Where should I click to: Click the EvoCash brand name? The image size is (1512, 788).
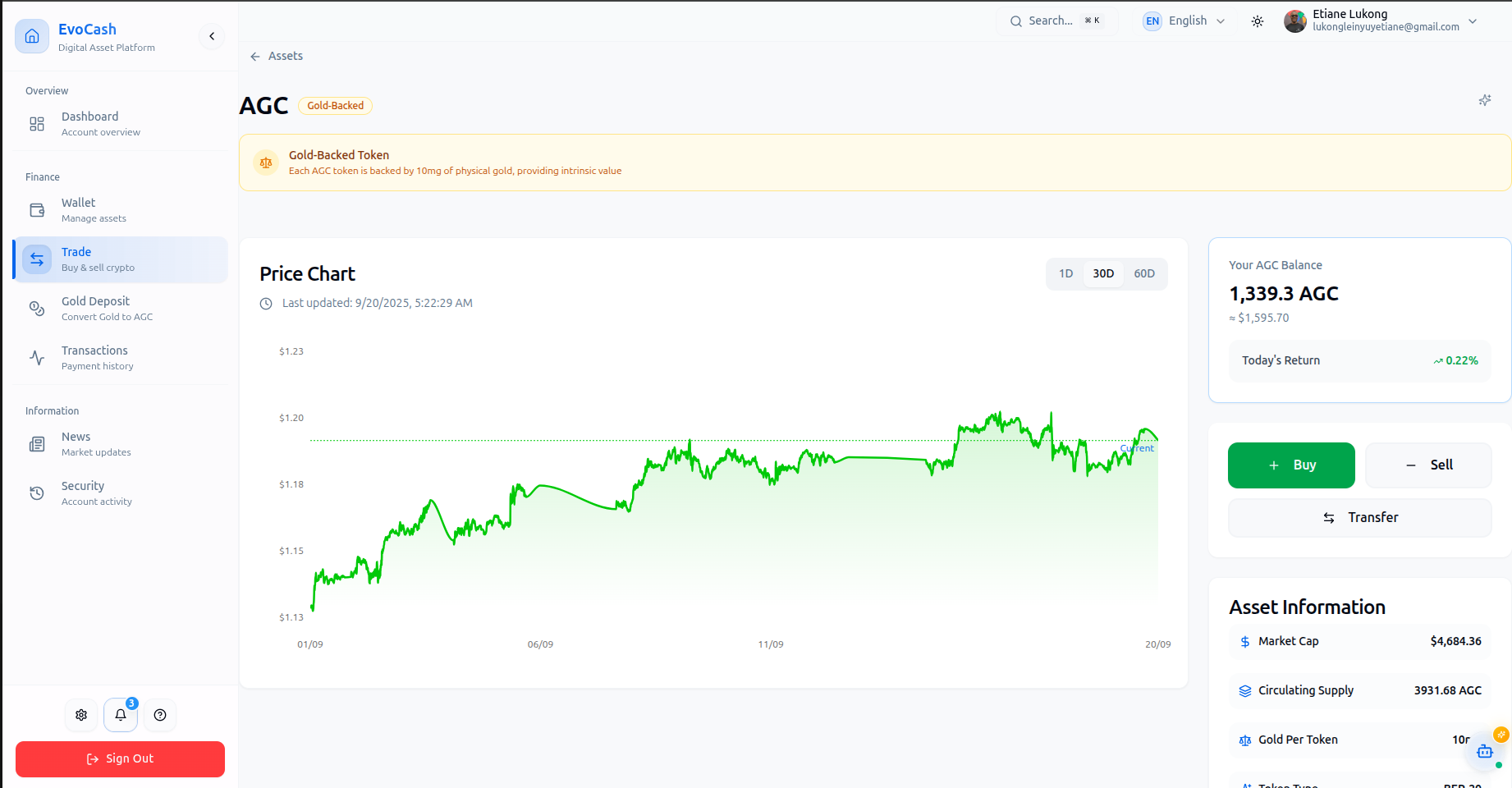[x=87, y=30]
